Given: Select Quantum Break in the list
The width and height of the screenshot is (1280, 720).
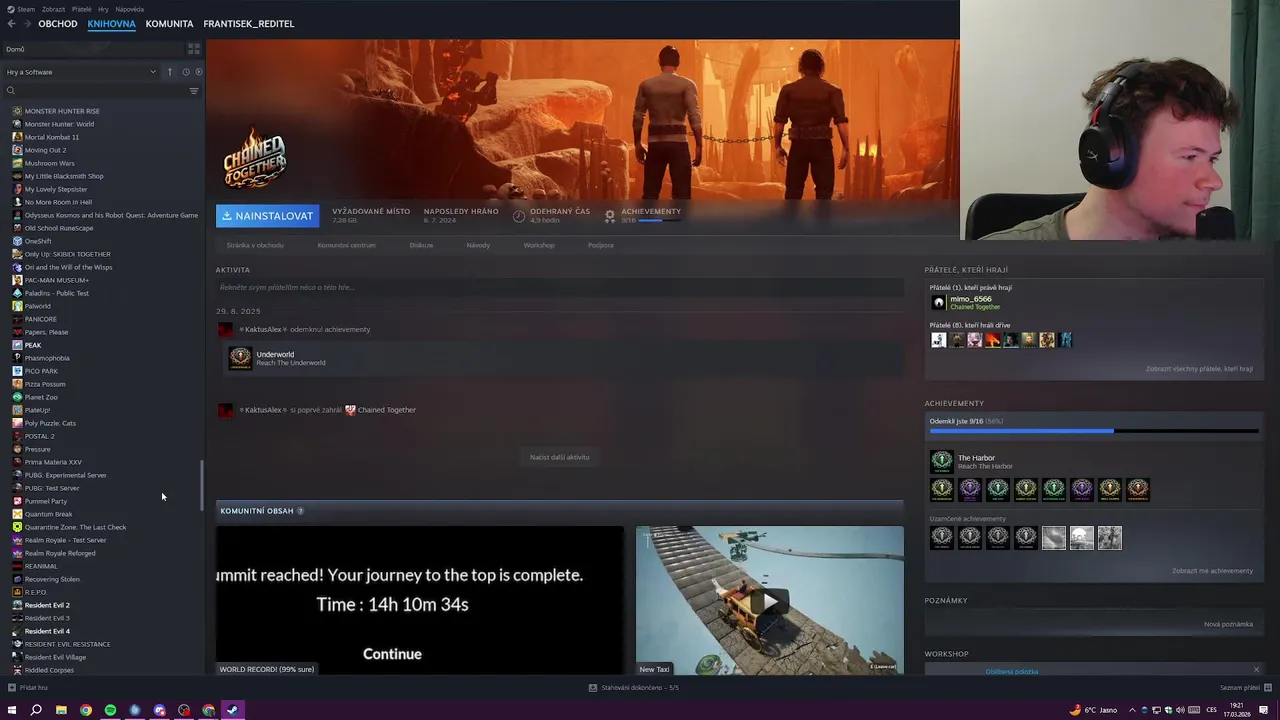Looking at the screenshot, I should coord(48,514).
